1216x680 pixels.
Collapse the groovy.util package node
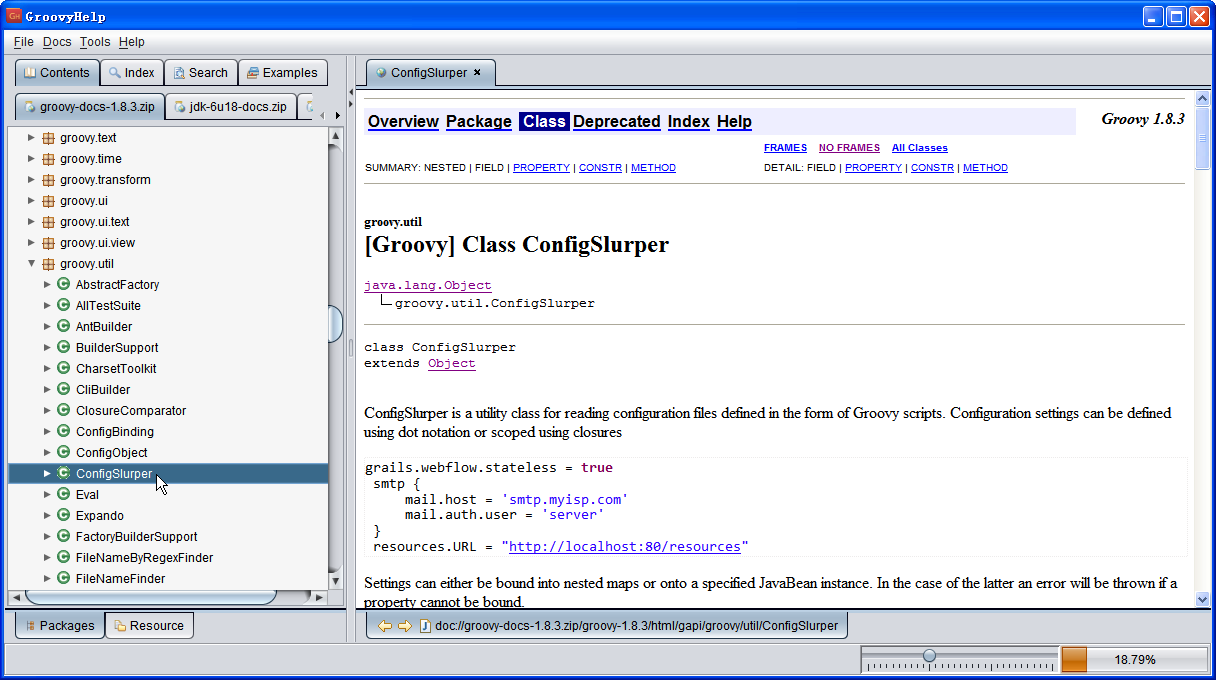pyautogui.click(x=31, y=264)
